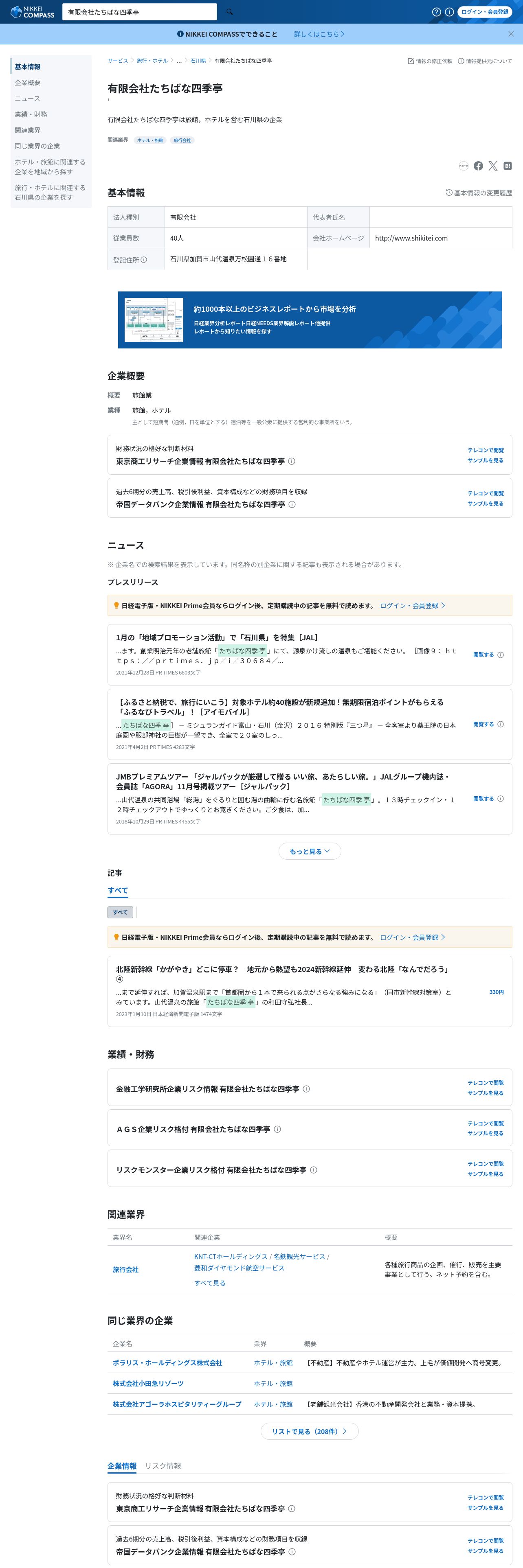This screenshot has width=523, height=1568.
Task: Click サービス breadcrumb link
Action: [x=117, y=61]
